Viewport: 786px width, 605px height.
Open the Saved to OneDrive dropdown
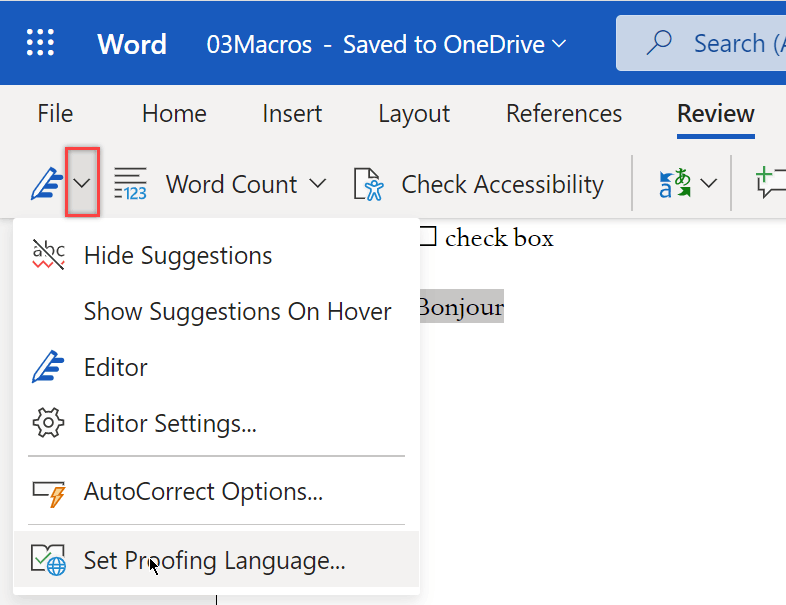tap(559, 44)
